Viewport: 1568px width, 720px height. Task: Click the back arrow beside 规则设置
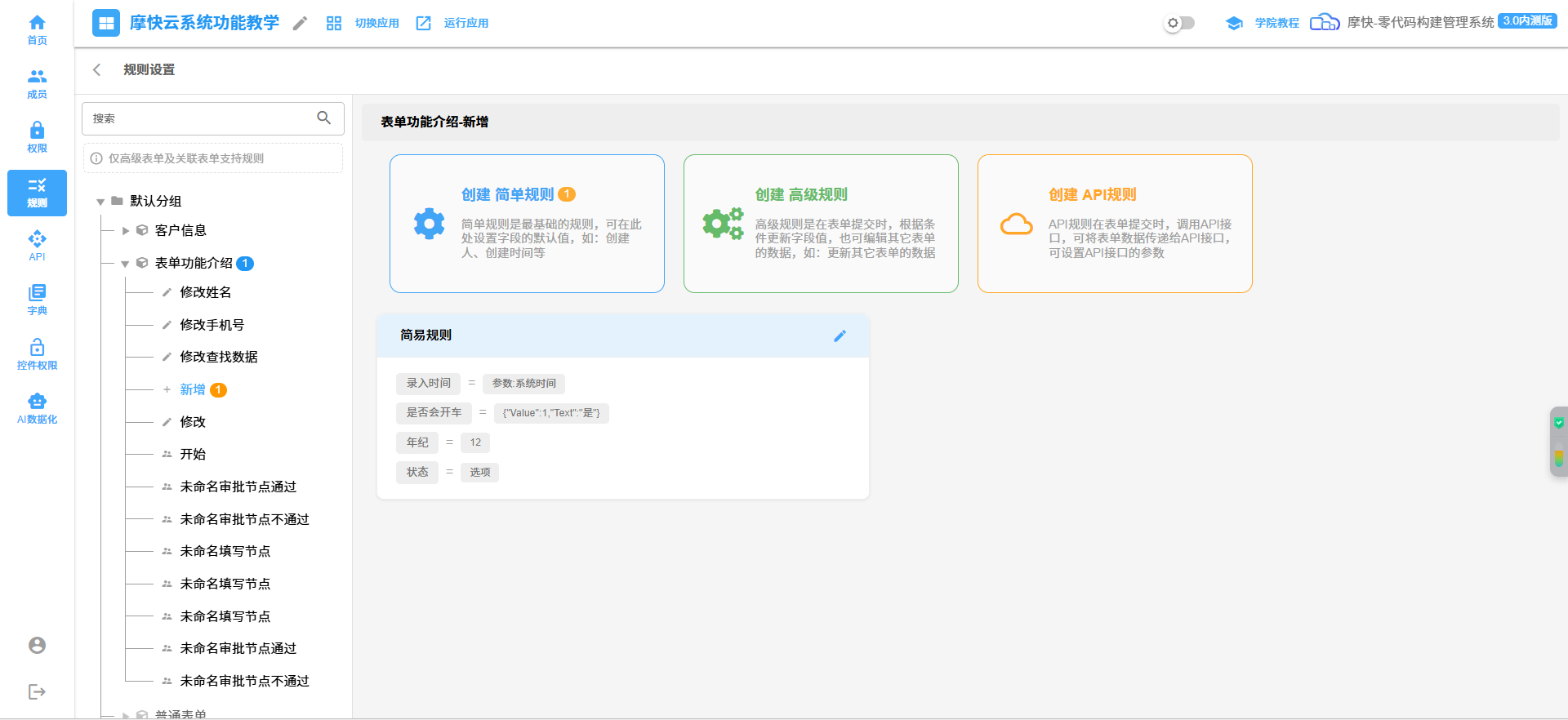(x=97, y=69)
